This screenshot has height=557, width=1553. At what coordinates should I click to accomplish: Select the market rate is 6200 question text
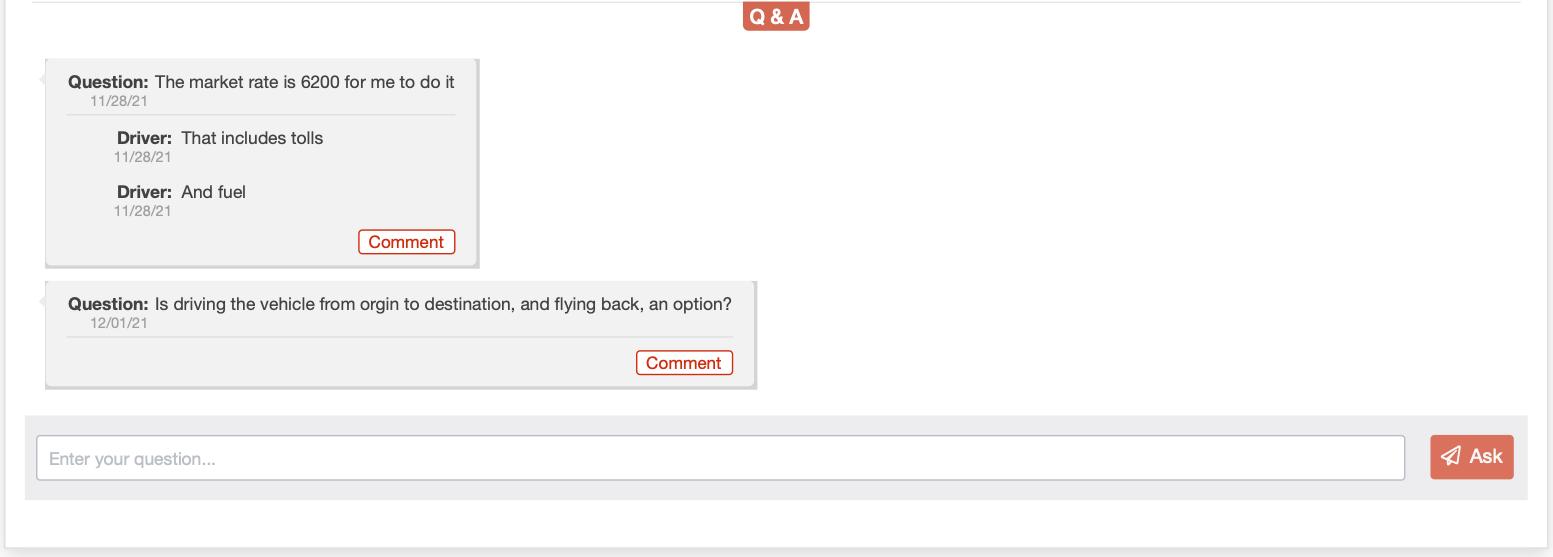coord(305,82)
